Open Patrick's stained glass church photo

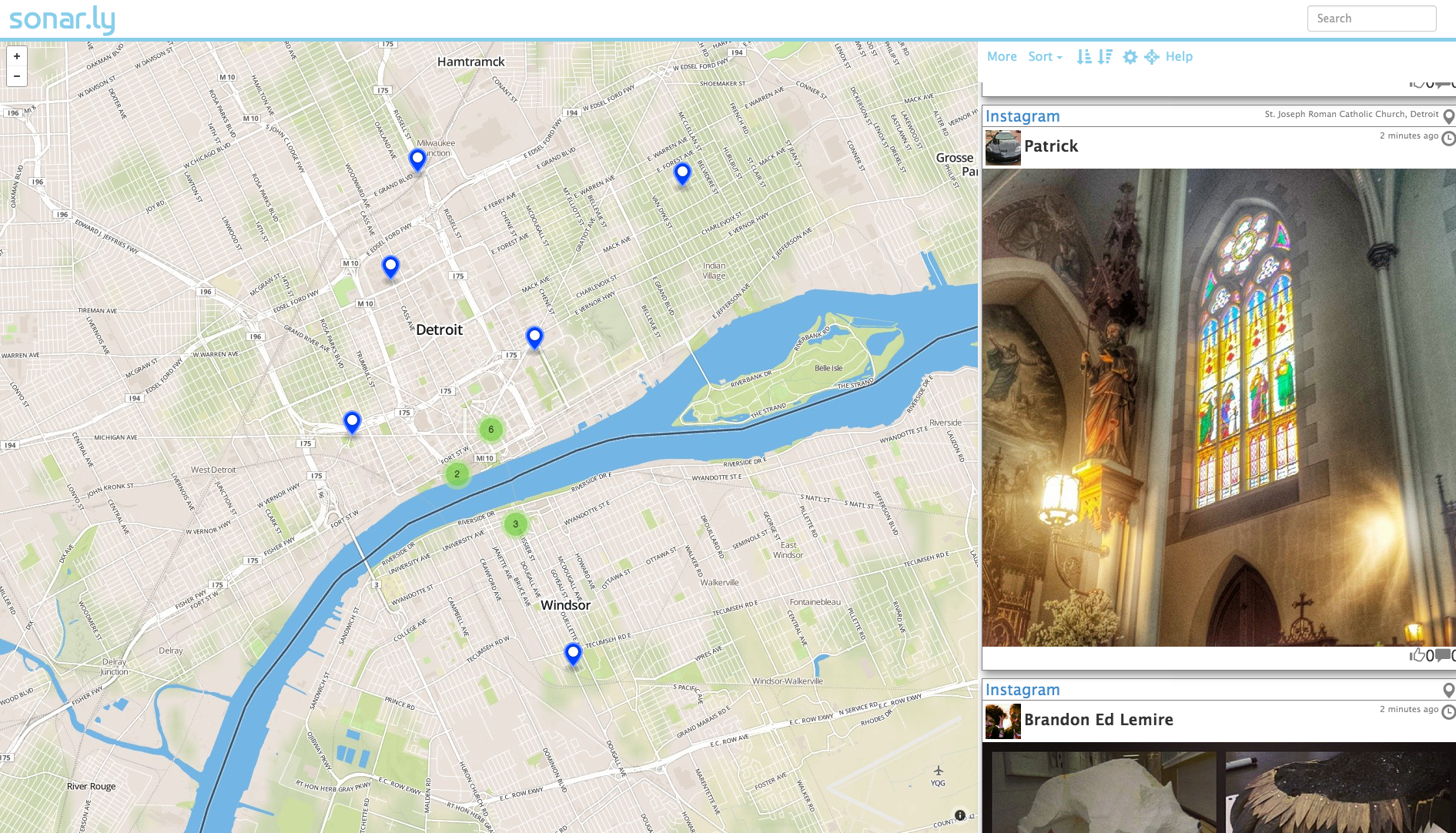[x=1219, y=407]
